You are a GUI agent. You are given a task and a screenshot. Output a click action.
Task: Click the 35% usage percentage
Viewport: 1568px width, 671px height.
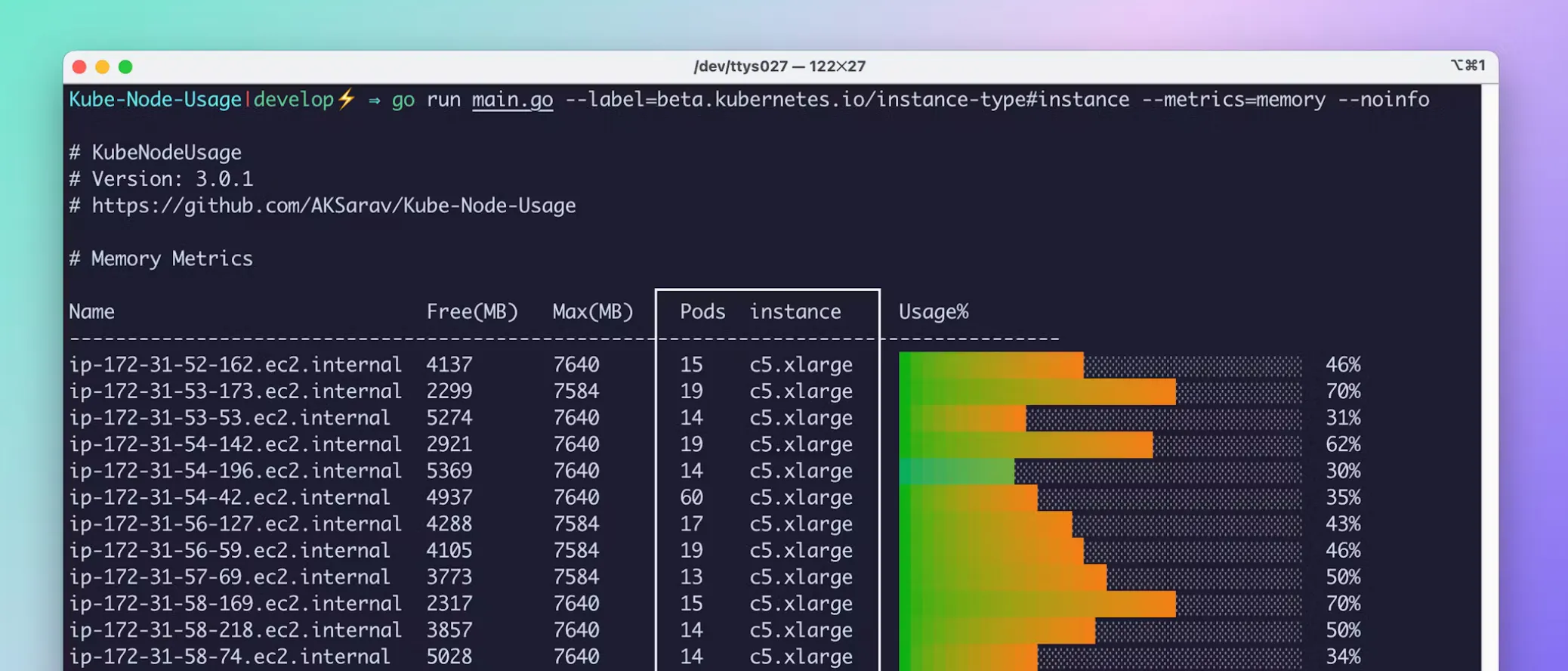click(1343, 497)
